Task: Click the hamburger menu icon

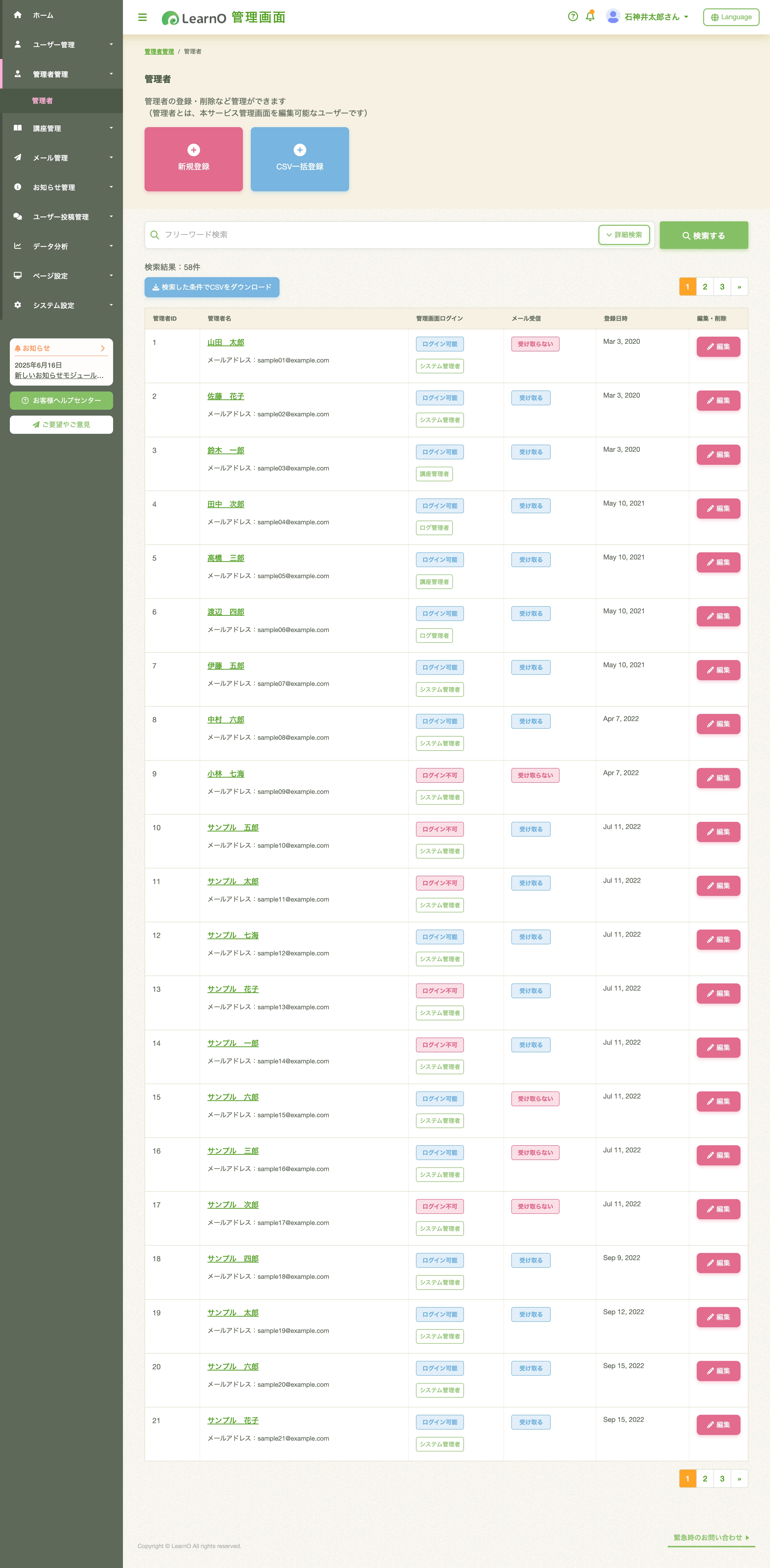Action: tap(142, 17)
